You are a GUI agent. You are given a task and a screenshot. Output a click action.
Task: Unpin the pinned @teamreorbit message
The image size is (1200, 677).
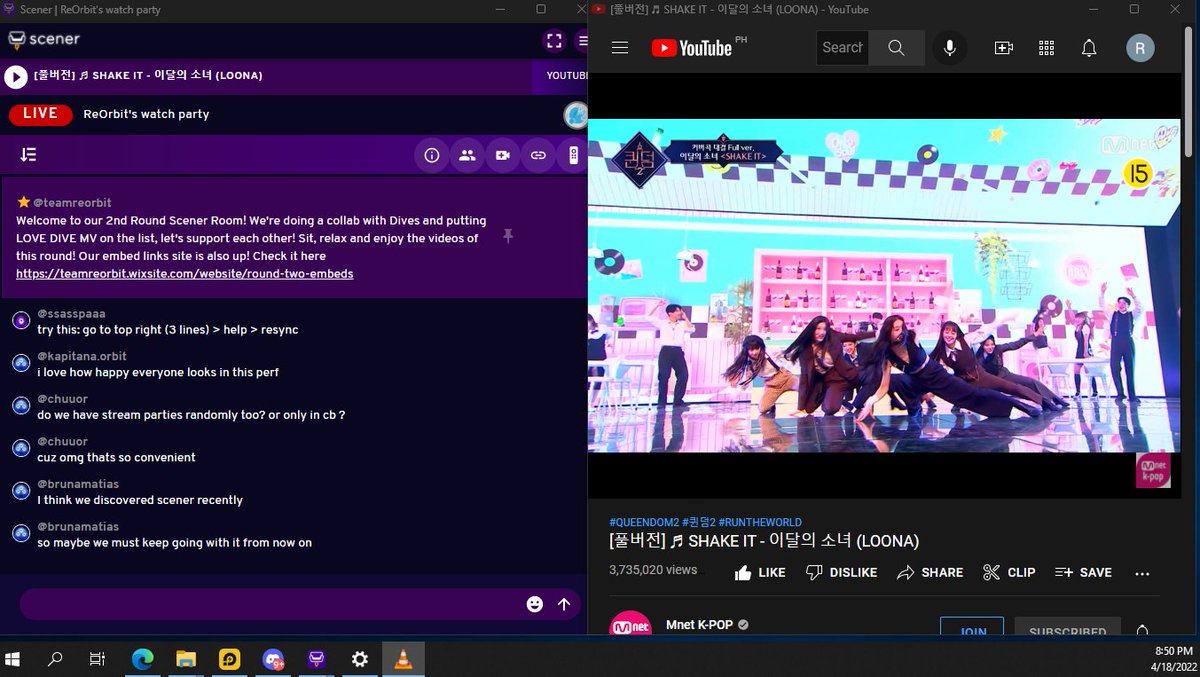click(508, 236)
